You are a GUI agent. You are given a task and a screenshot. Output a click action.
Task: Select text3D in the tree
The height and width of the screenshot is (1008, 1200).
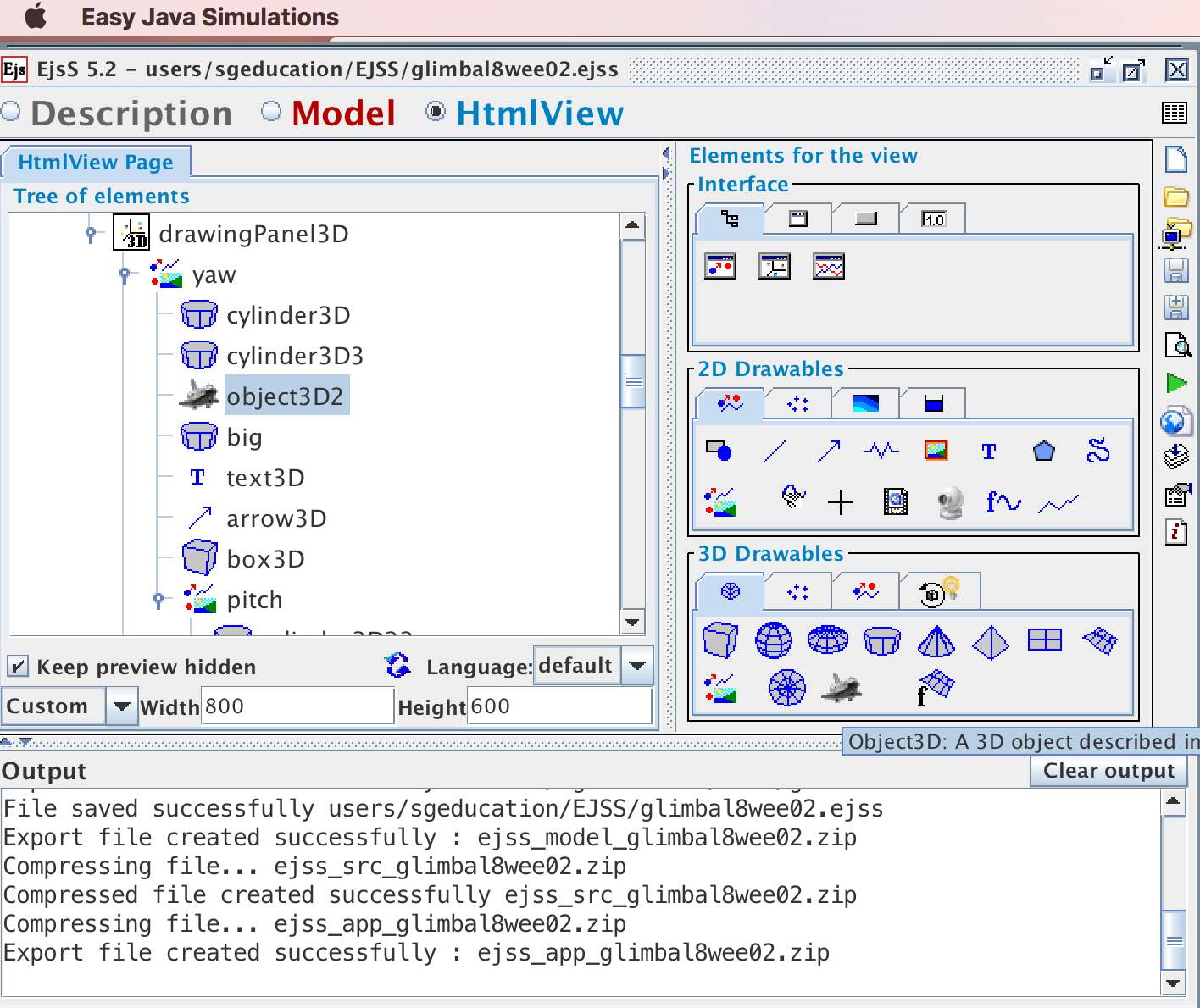coord(265,478)
